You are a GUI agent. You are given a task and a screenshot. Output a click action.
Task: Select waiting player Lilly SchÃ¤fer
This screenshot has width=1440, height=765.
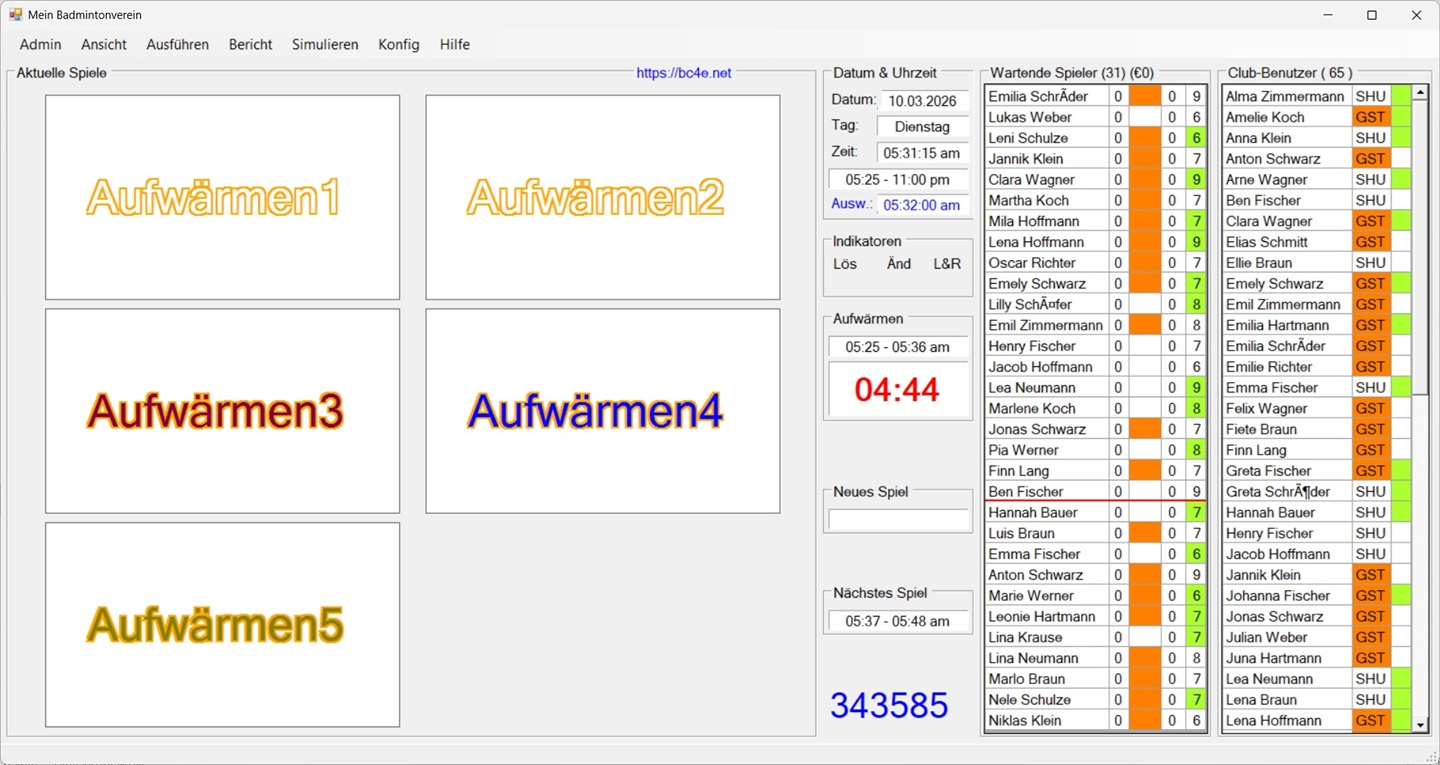(1047, 304)
